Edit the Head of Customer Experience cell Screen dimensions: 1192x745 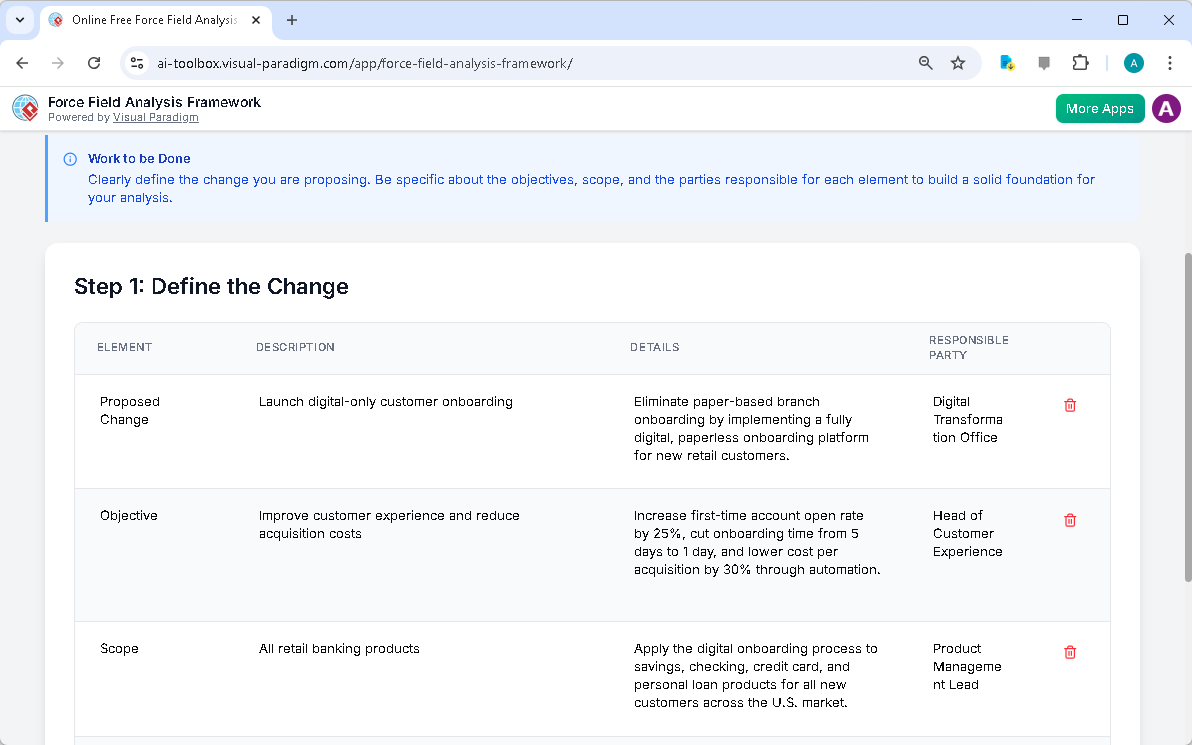967,534
